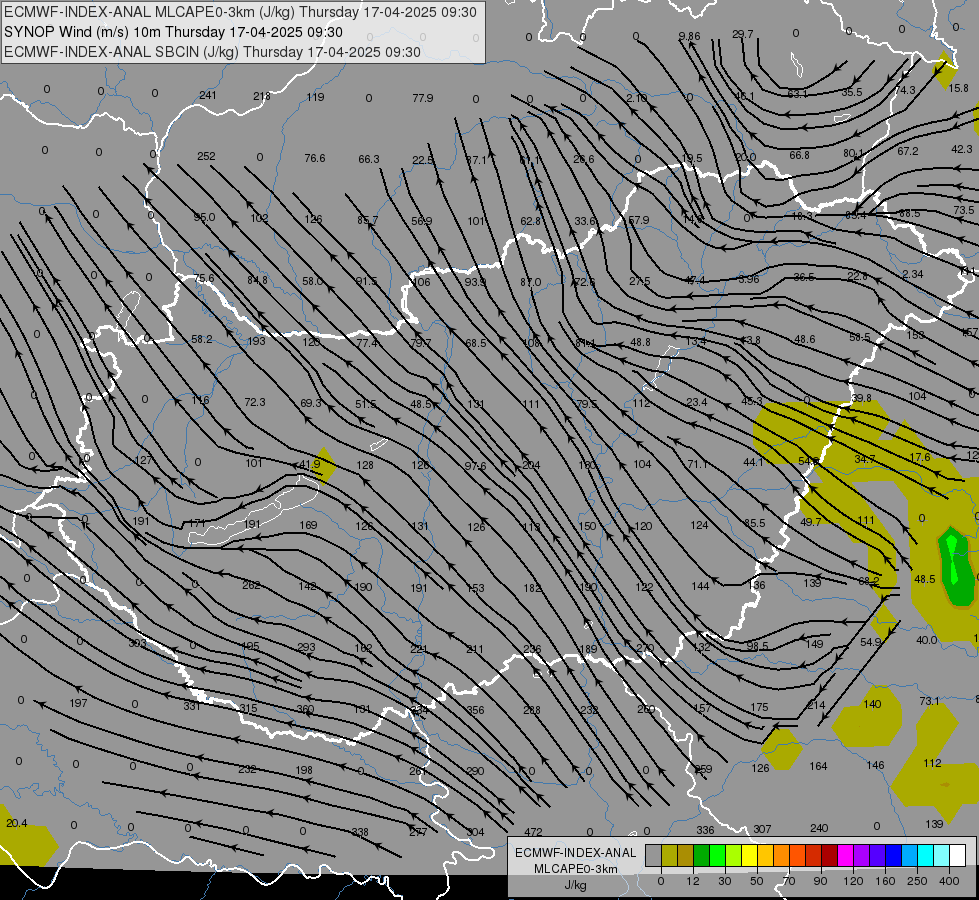Screen dimensions: 979x900
Task: Click the 41.9 value on map
Action: coord(310,464)
